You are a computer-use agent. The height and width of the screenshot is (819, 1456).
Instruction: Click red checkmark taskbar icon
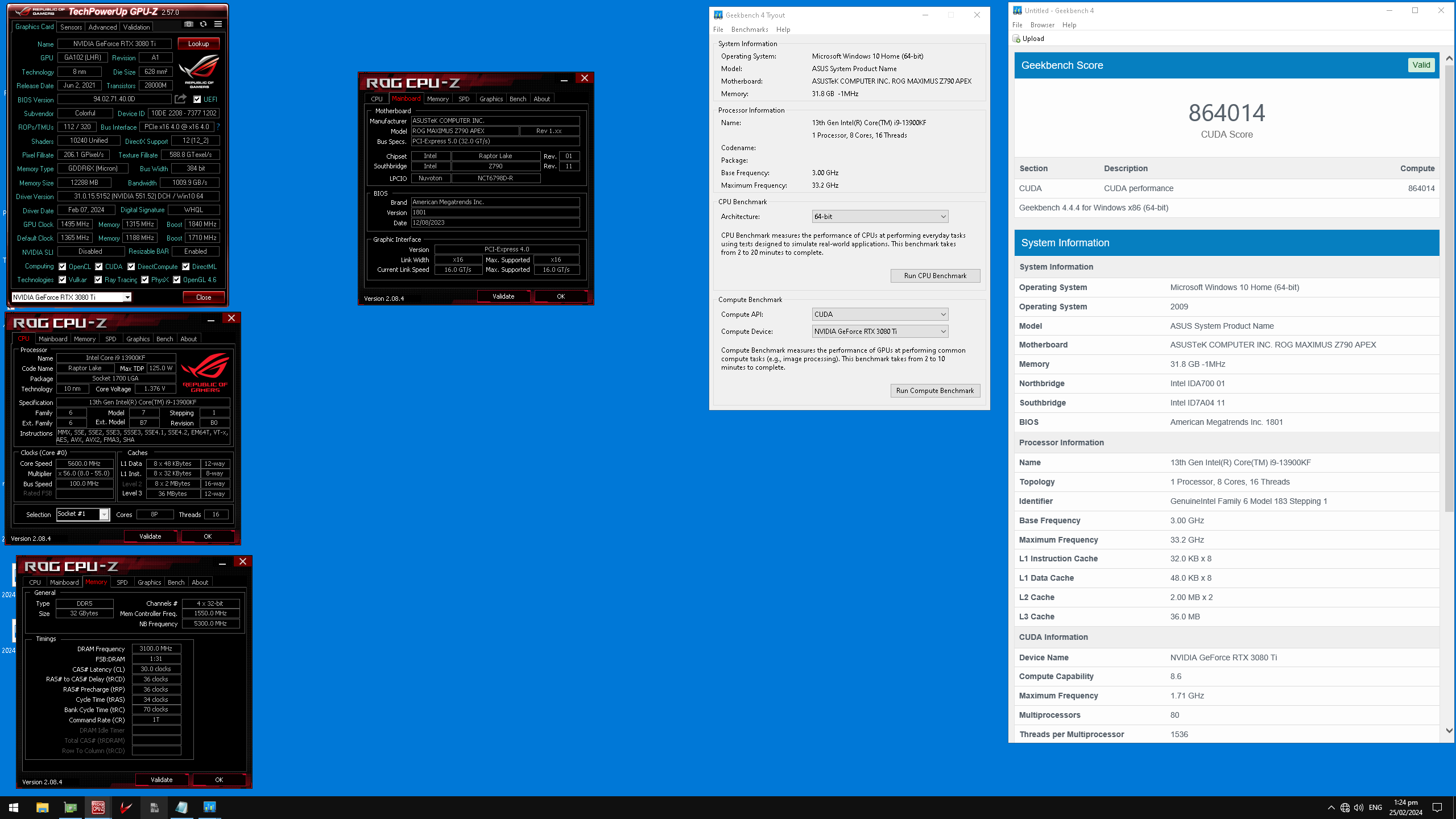click(x=126, y=807)
